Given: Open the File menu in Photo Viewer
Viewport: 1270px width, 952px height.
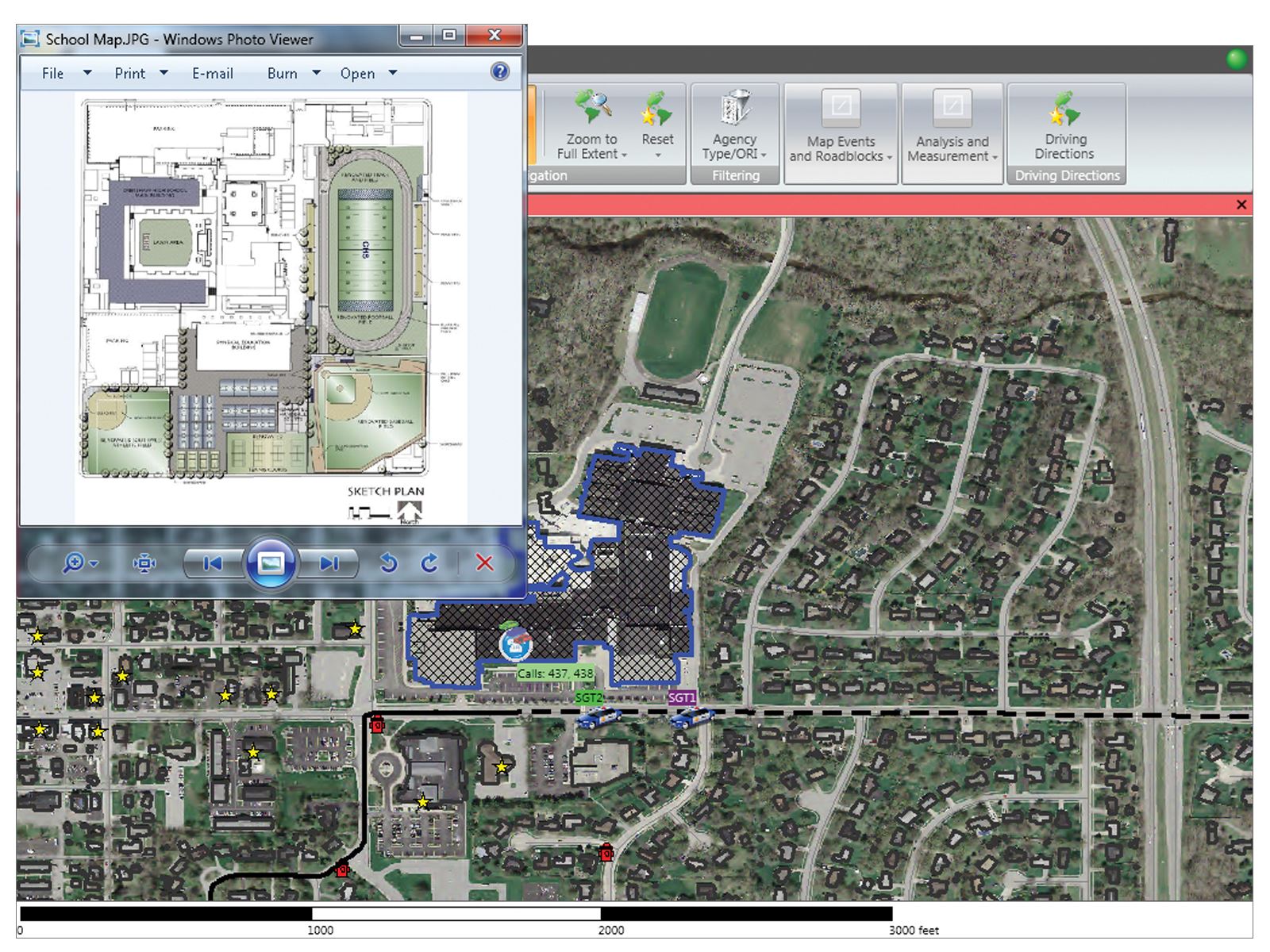Looking at the screenshot, I should tap(53, 74).
